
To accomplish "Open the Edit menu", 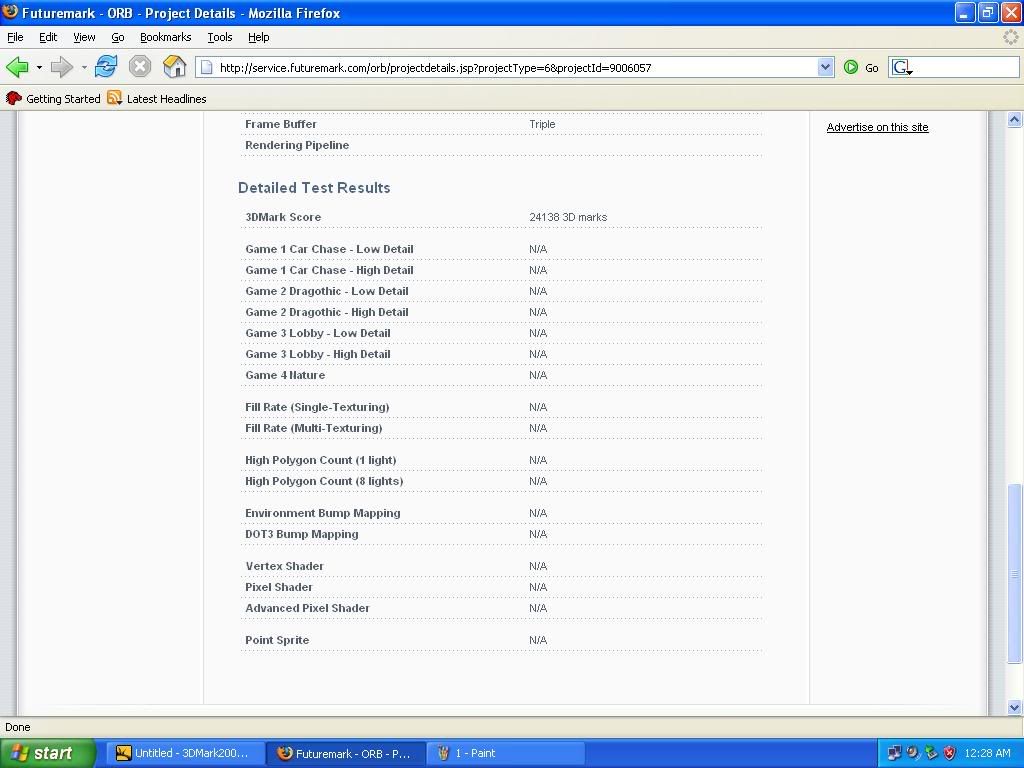I will [48, 37].
